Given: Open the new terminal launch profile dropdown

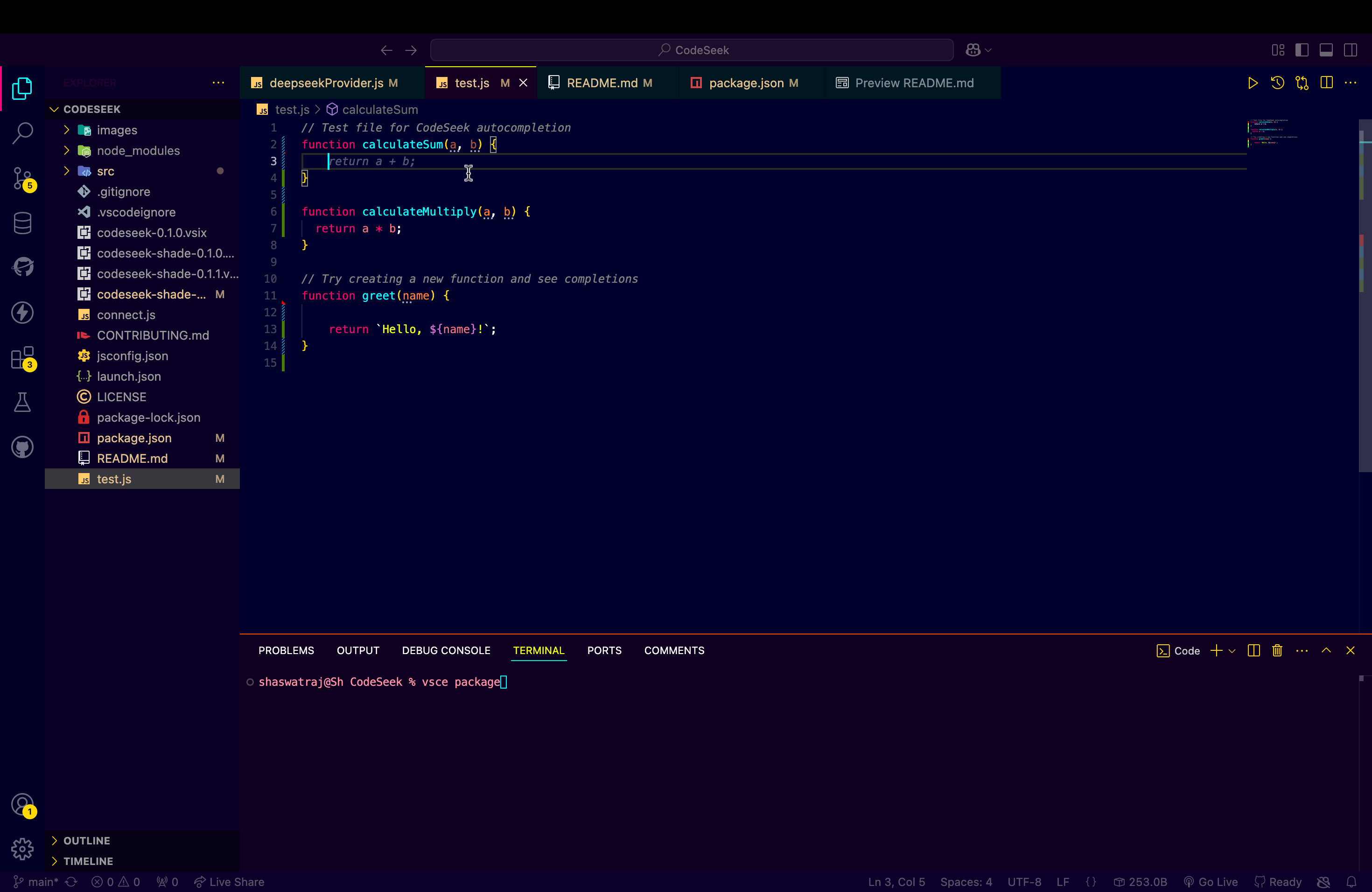Looking at the screenshot, I should click(x=1232, y=651).
